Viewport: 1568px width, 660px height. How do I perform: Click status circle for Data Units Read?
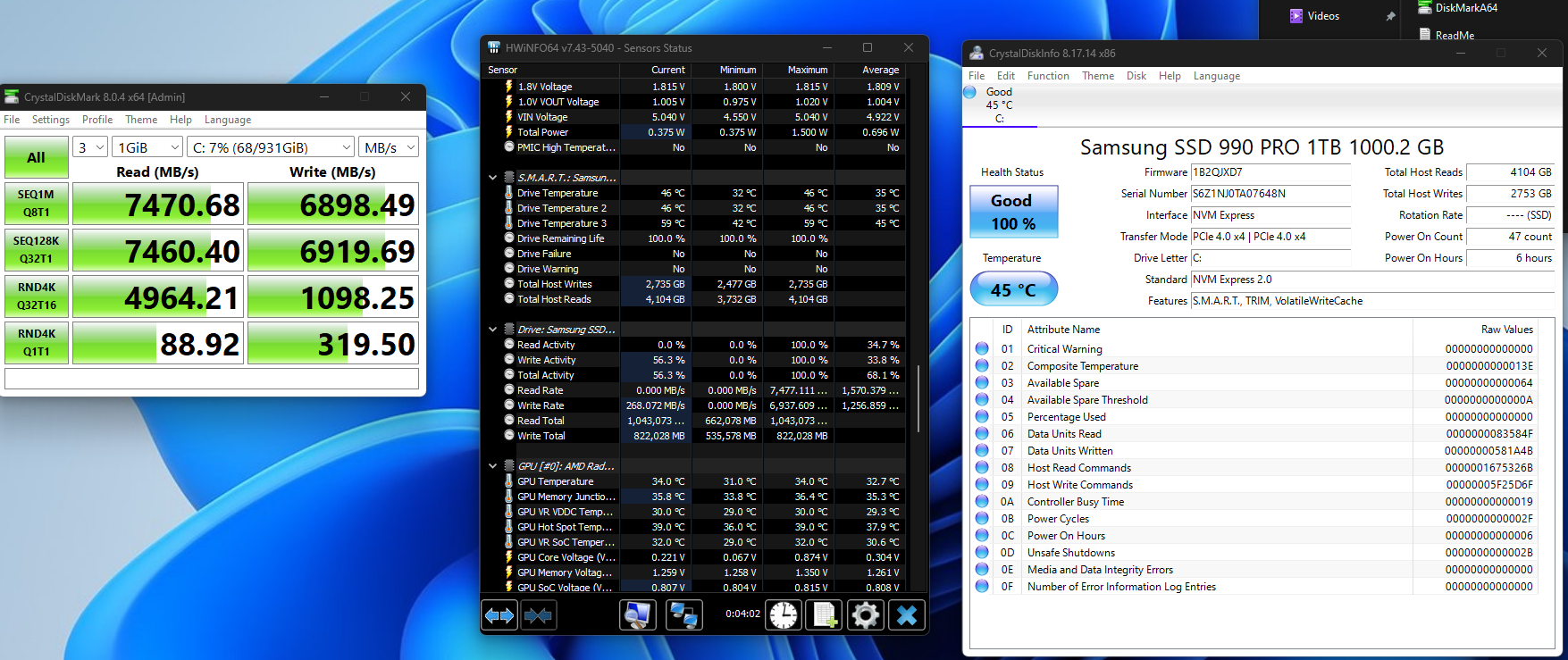pyautogui.click(x=982, y=433)
